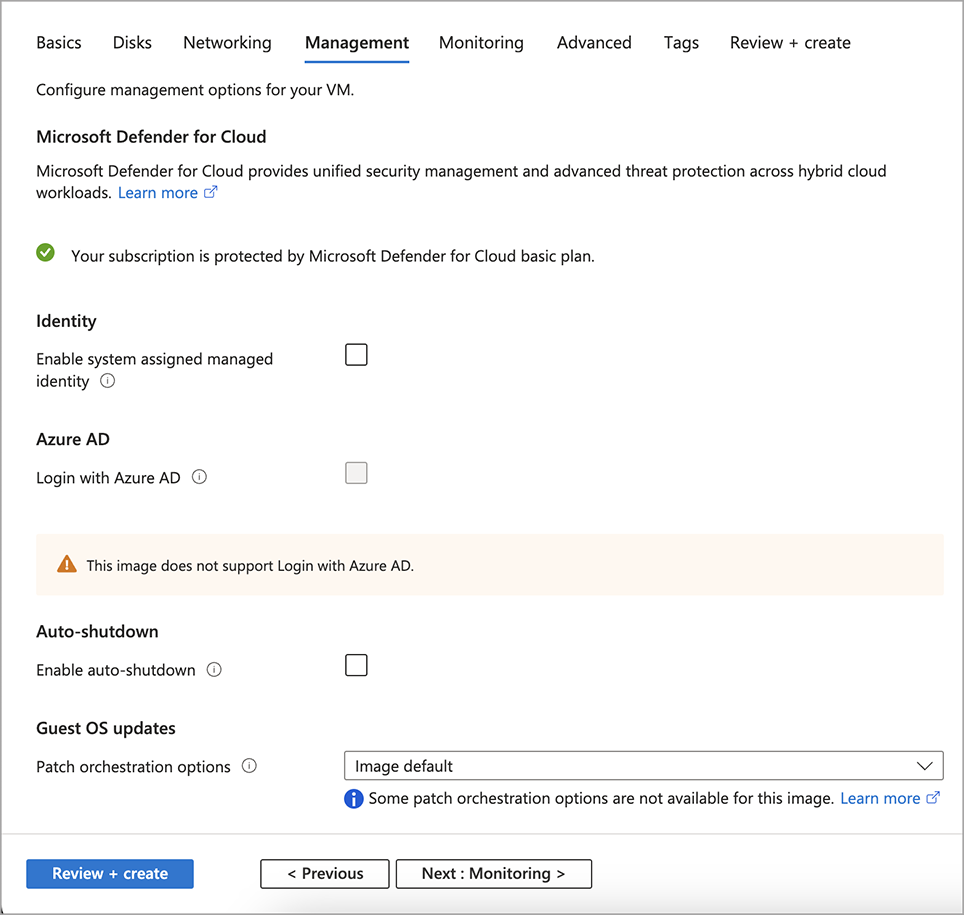Go to the Tags tab

point(681,43)
